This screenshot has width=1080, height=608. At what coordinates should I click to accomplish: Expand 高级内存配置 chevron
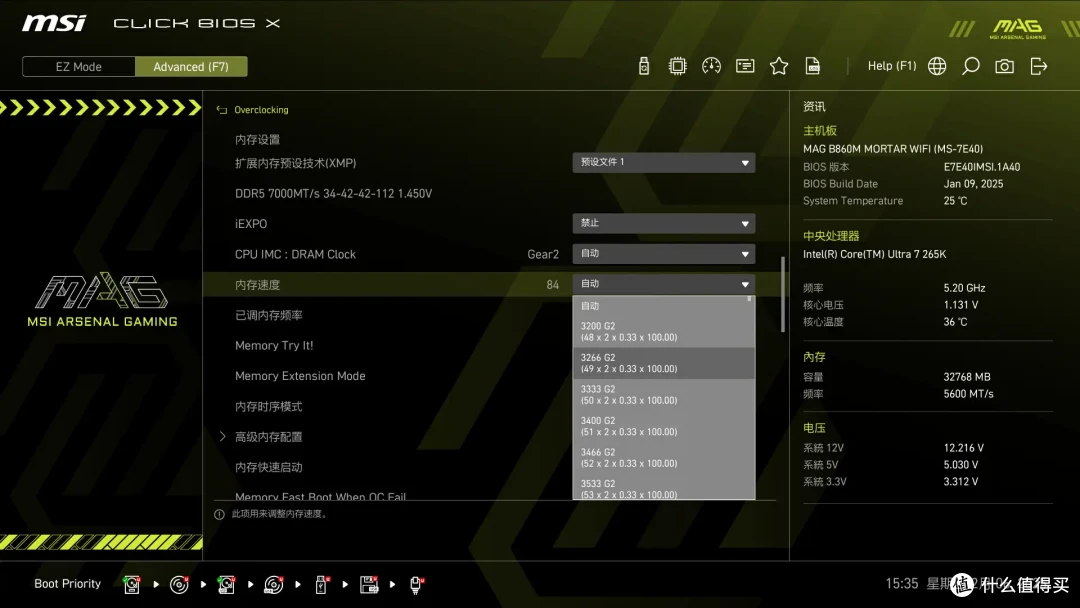(222, 437)
